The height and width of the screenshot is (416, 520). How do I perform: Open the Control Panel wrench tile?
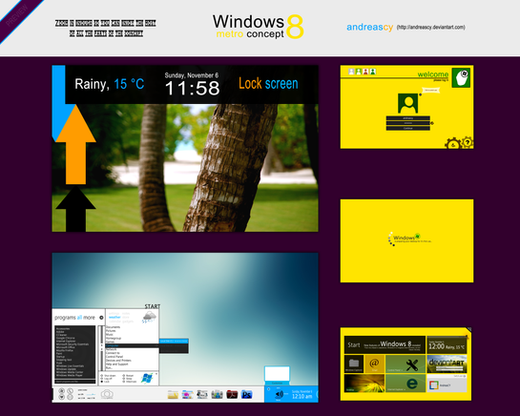click(x=406, y=364)
